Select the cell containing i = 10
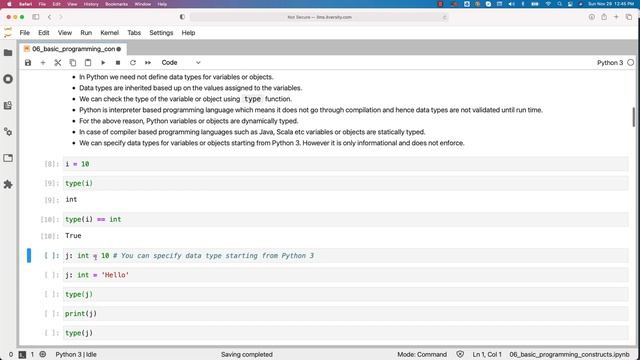640x360 pixels. (345, 164)
